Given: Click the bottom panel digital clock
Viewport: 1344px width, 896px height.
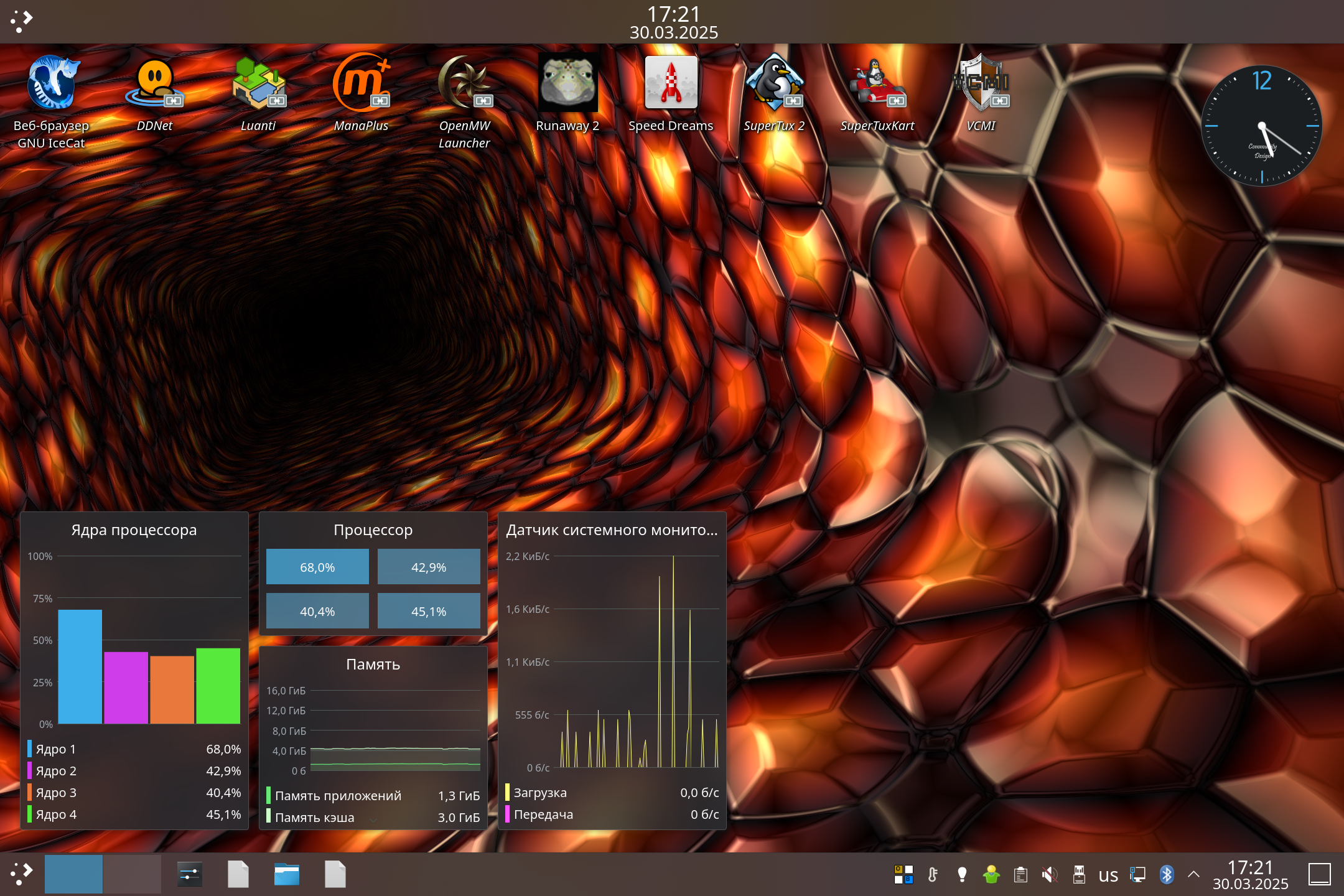Looking at the screenshot, I should (x=1250, y=874).
